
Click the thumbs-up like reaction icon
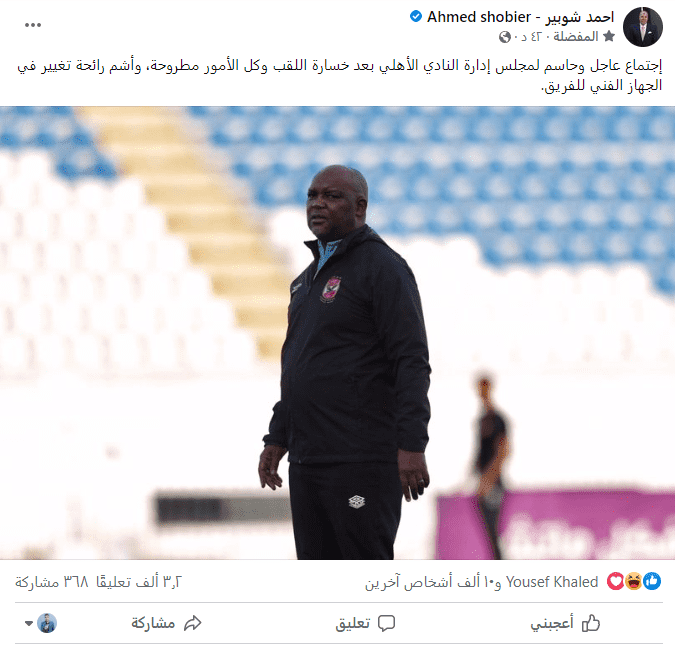(652, 582)
